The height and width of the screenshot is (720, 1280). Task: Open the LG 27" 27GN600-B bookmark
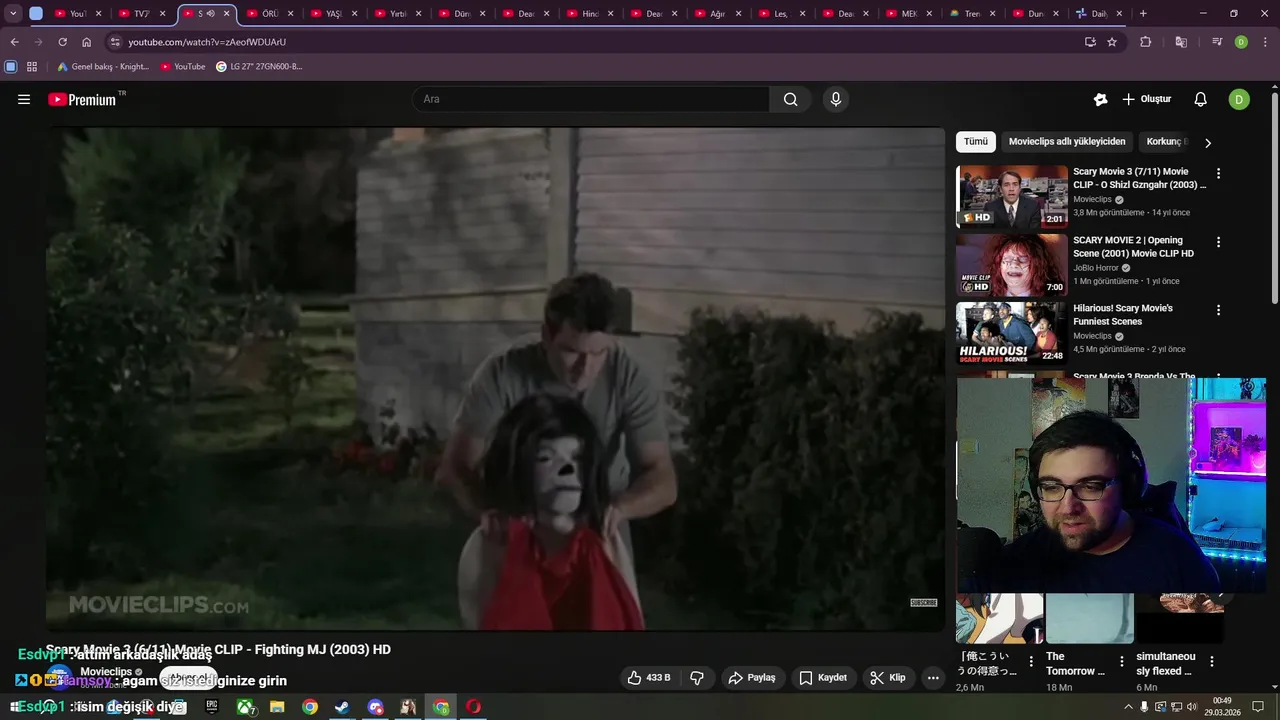tap(259, 67)
